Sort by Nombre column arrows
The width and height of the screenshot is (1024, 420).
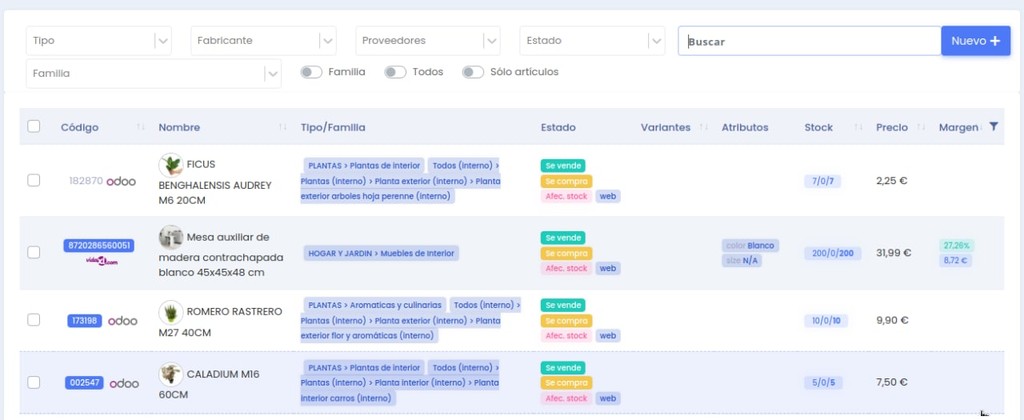tap(282, 127)
